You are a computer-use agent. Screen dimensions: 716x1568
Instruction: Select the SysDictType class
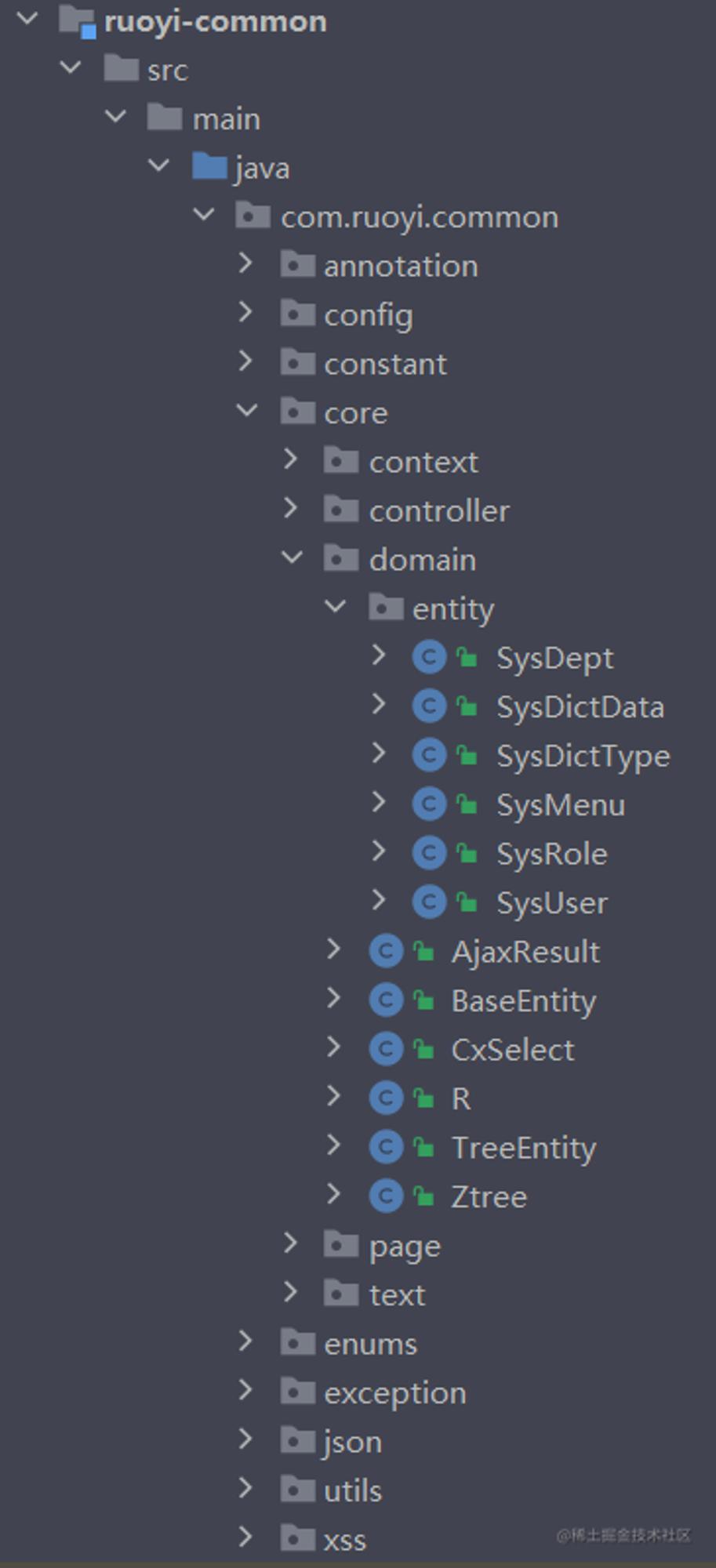pos(583,757)
